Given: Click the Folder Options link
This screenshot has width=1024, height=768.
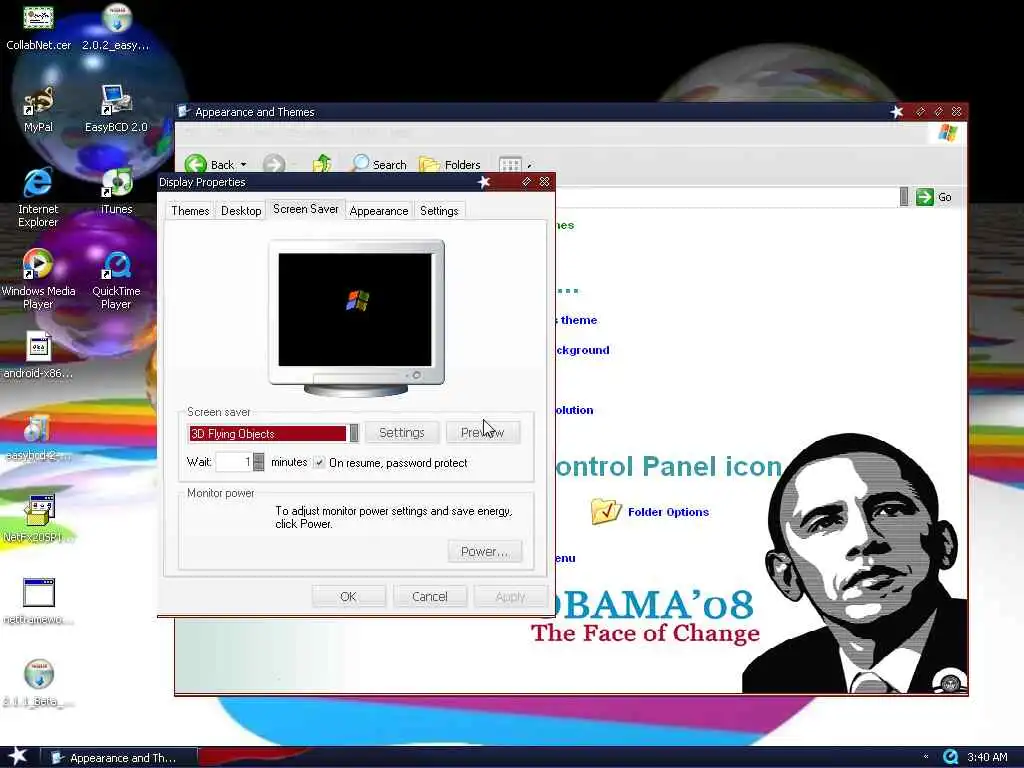Looking at the screenshot, I should pos(668,512).
